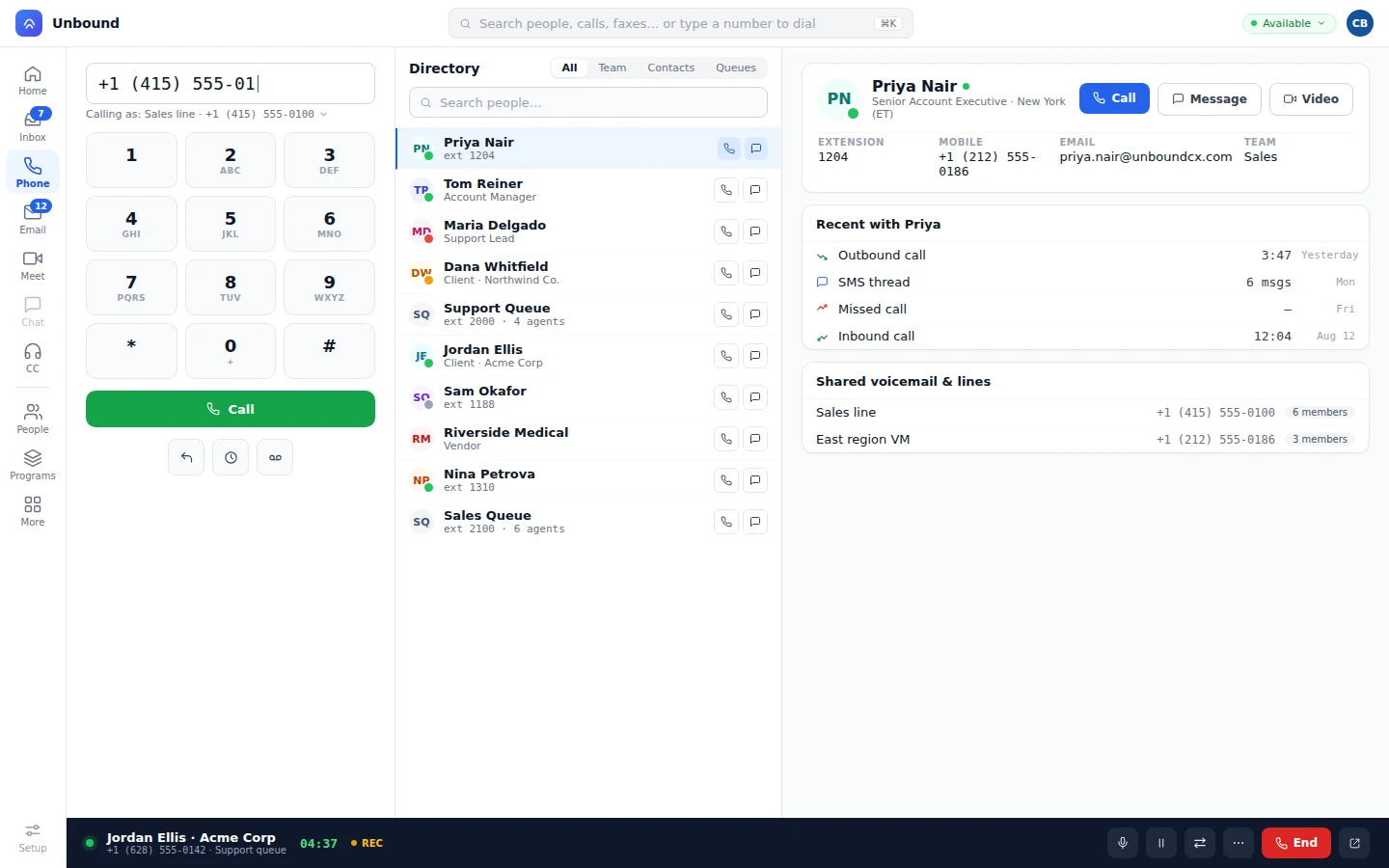
Task: Open more call options ellipsis
Action: coord(1239,843)
